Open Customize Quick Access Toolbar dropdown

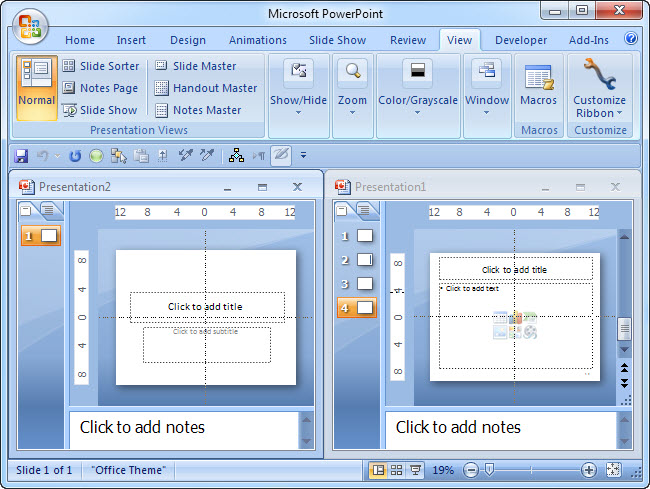point(303,155)
